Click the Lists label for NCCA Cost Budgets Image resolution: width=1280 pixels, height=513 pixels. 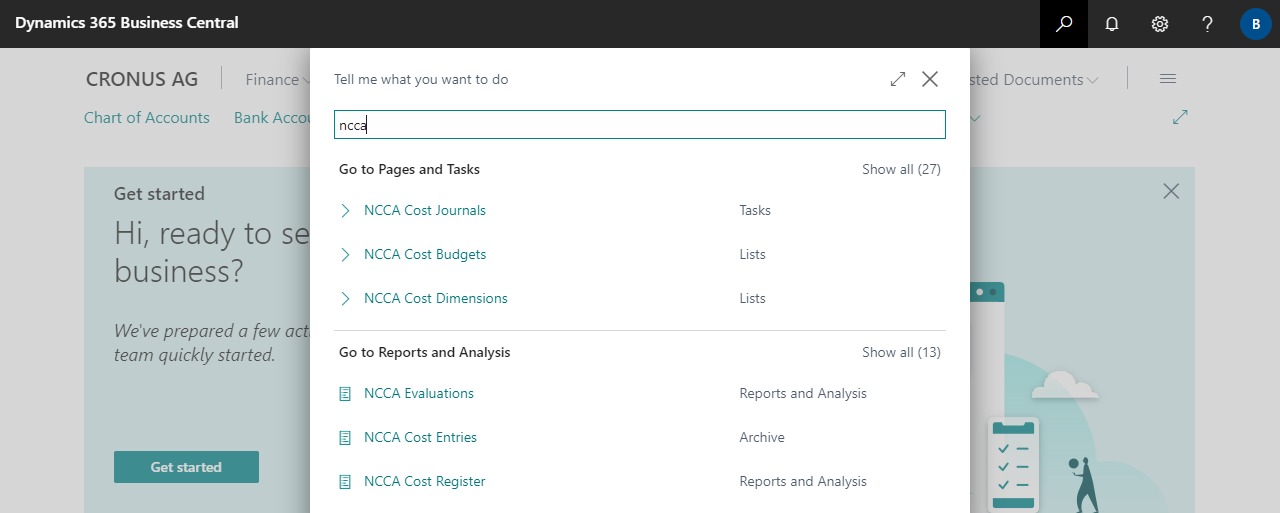click(x=752, y=254)
